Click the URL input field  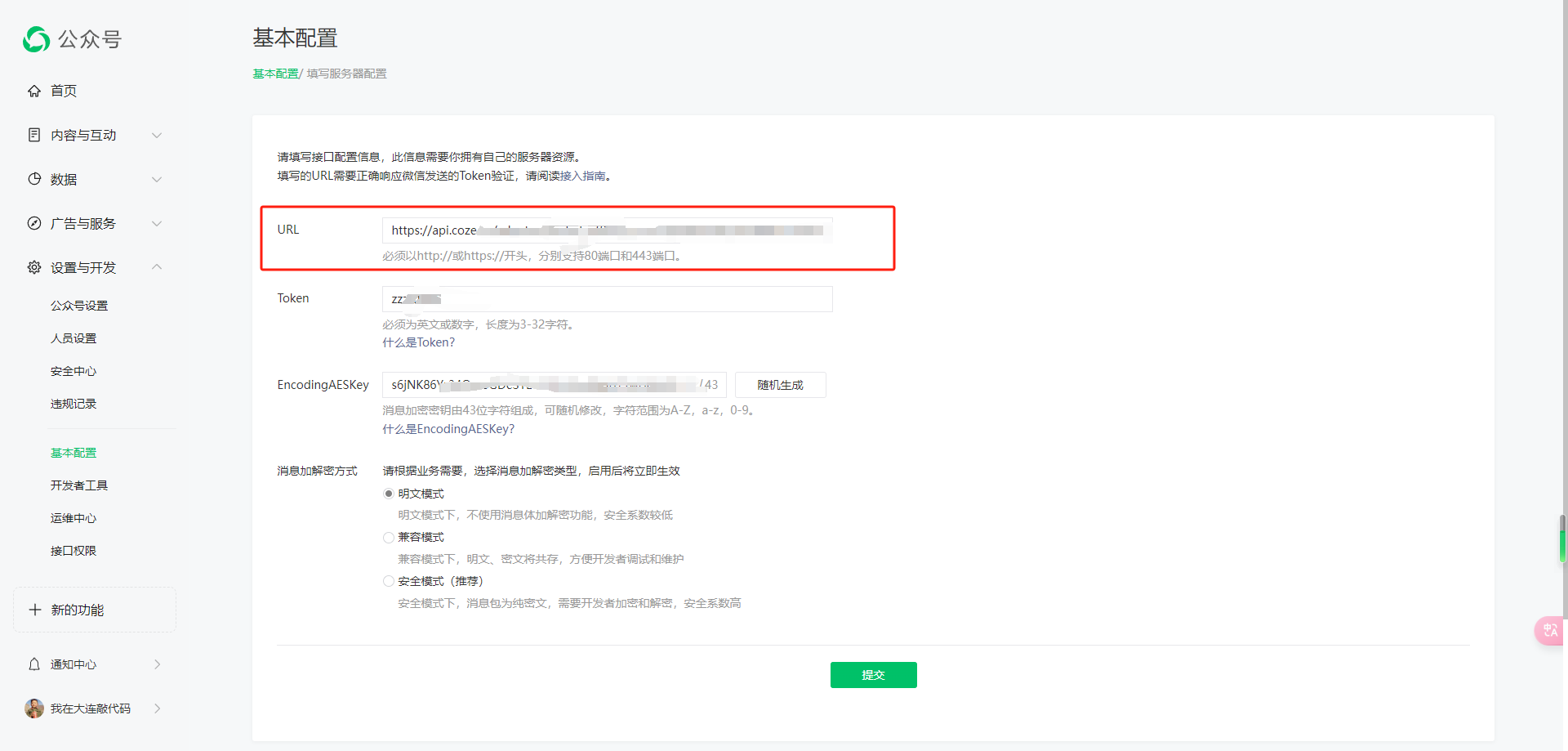608,230
